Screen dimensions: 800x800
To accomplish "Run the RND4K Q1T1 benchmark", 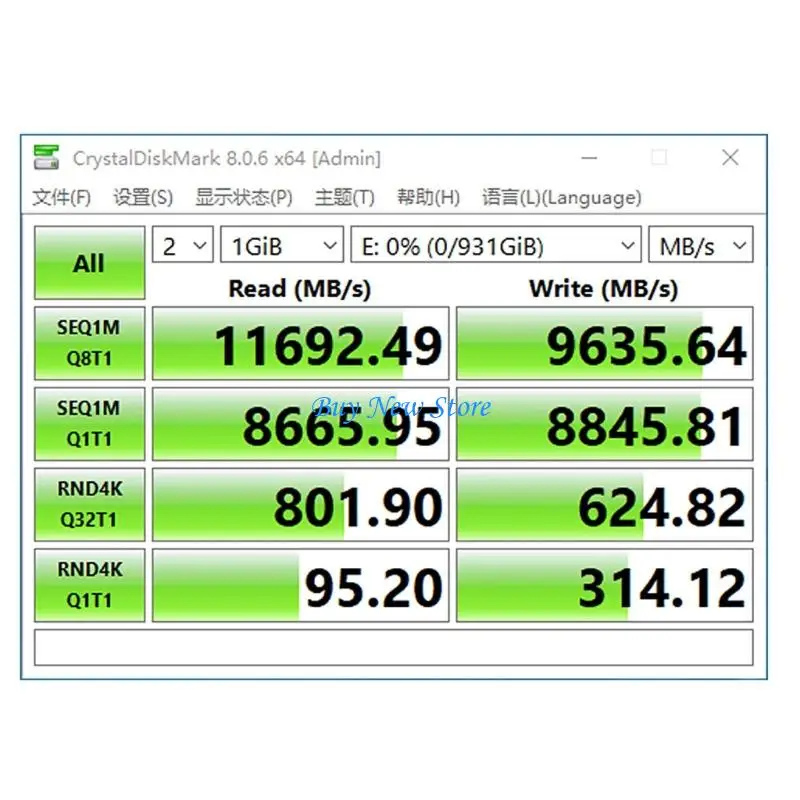I will tap(90, 585).
